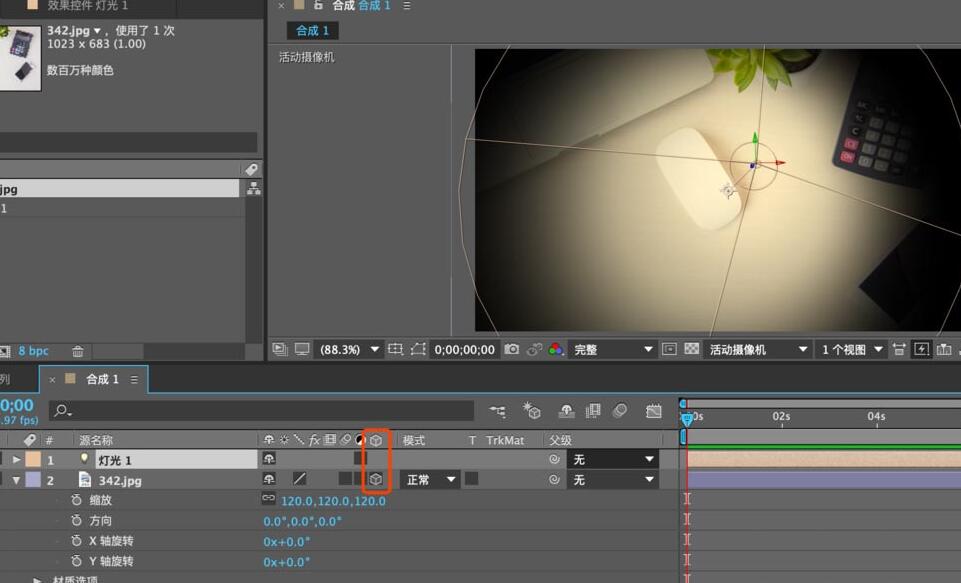The width and height of the screenshot is (961, 583).
Task: Click the 灯光 1 layer label color swatch
Action: pos(33,460)
